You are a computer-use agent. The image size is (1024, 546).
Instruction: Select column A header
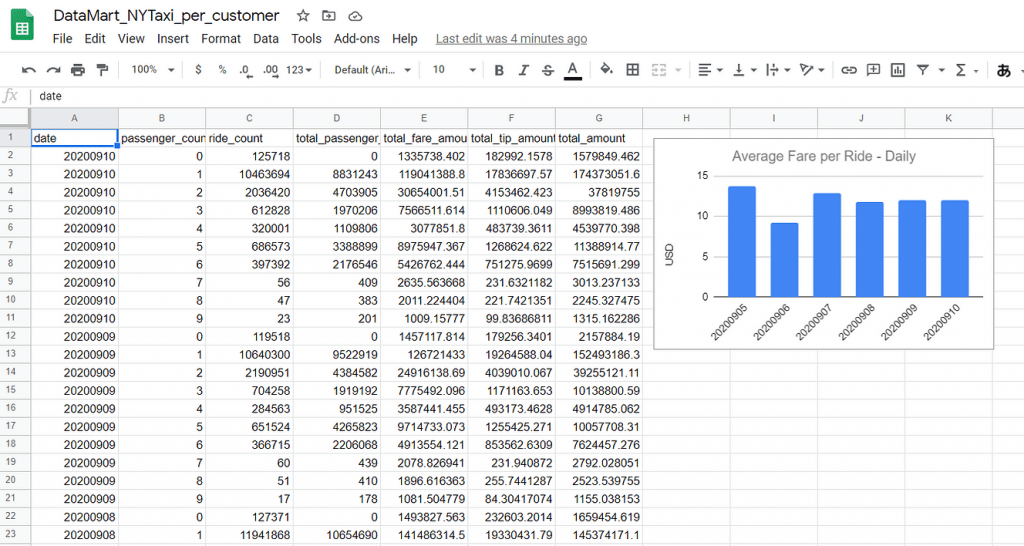pos(74,118)
